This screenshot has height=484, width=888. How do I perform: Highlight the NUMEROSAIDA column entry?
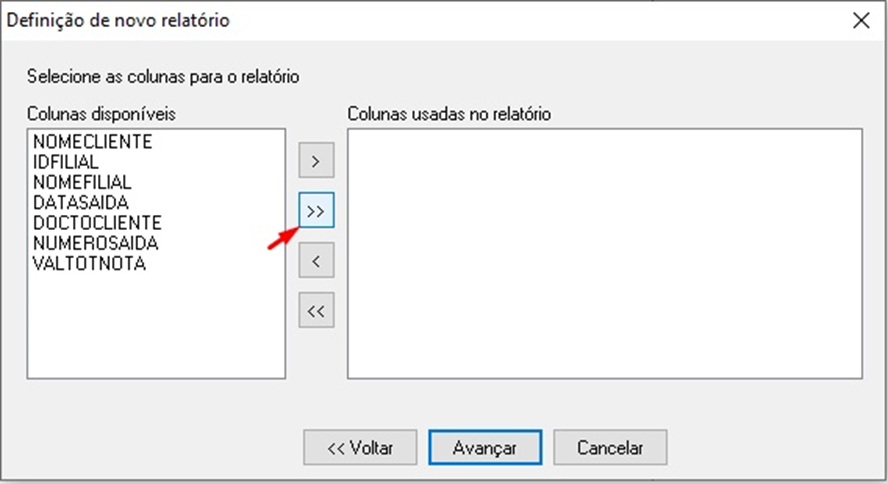[95, 243]
